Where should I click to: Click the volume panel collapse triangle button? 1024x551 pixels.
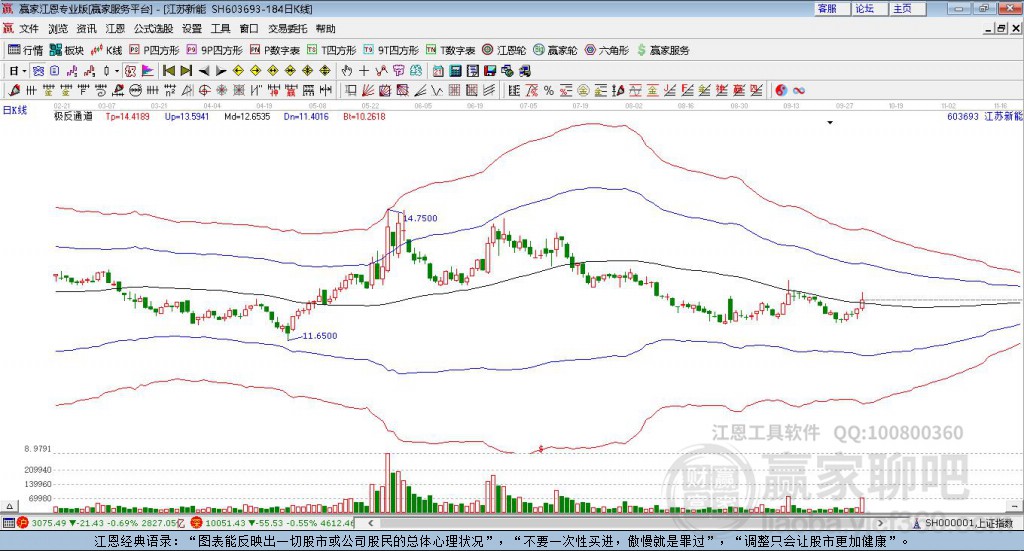coord(9,506)
